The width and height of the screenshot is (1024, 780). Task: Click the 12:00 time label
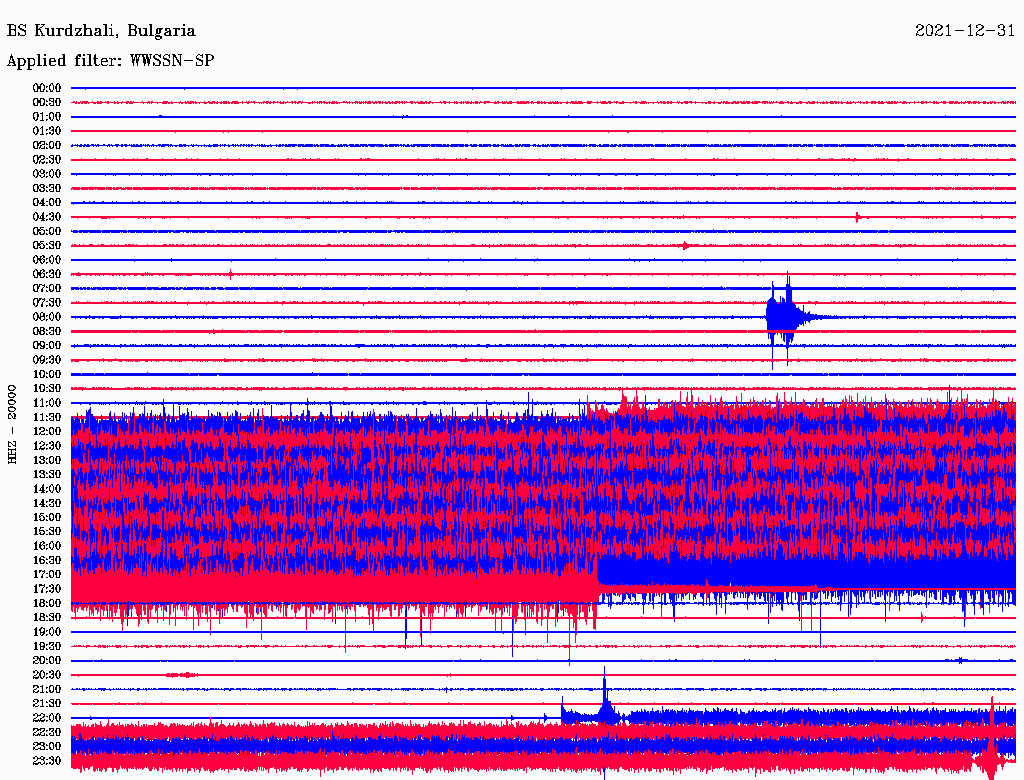[47, 432]
